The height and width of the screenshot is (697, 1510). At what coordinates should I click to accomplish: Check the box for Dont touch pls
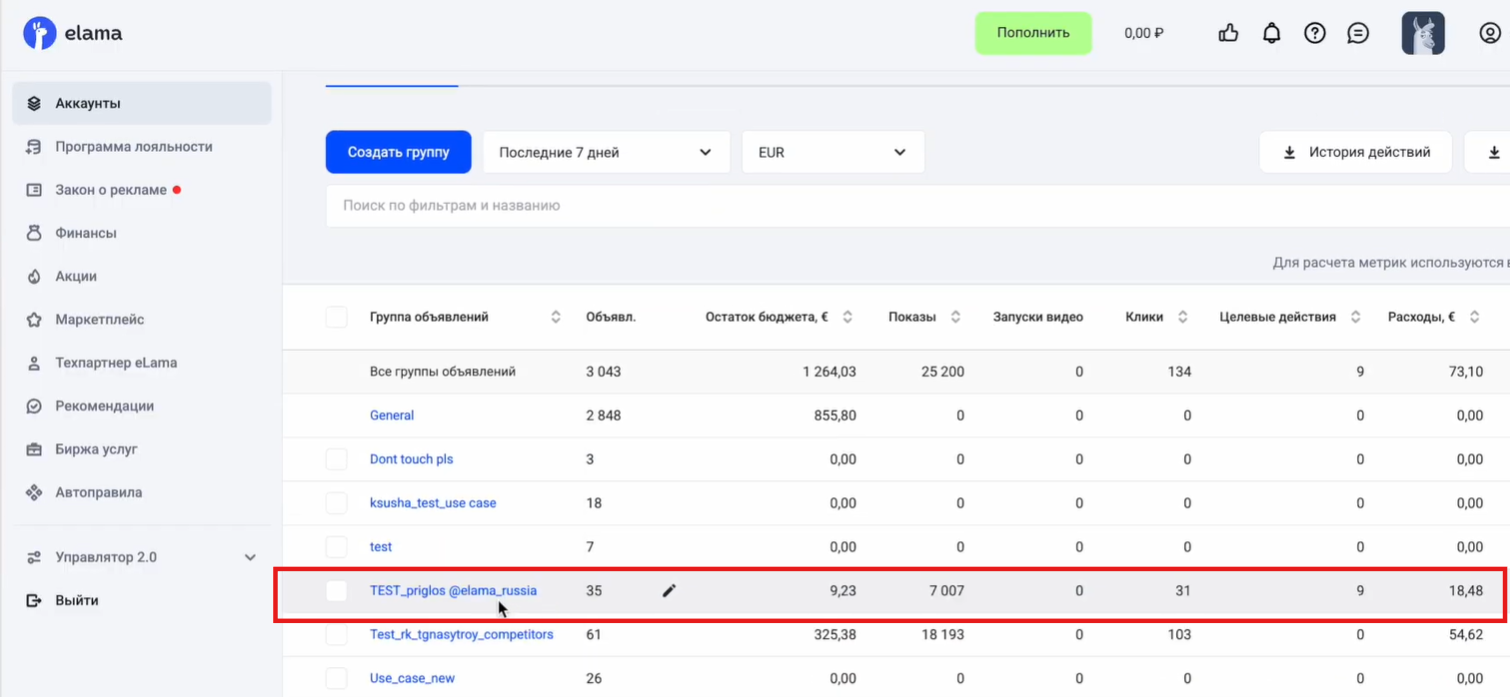(x=337, y=459)
